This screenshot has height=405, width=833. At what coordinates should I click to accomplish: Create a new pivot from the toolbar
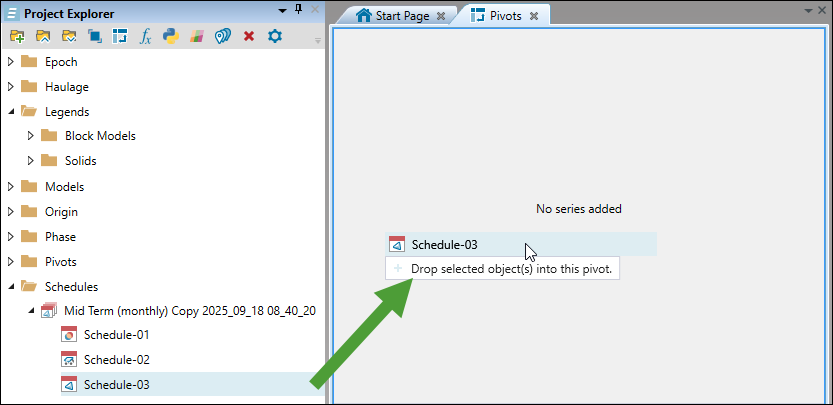[120, 37]
